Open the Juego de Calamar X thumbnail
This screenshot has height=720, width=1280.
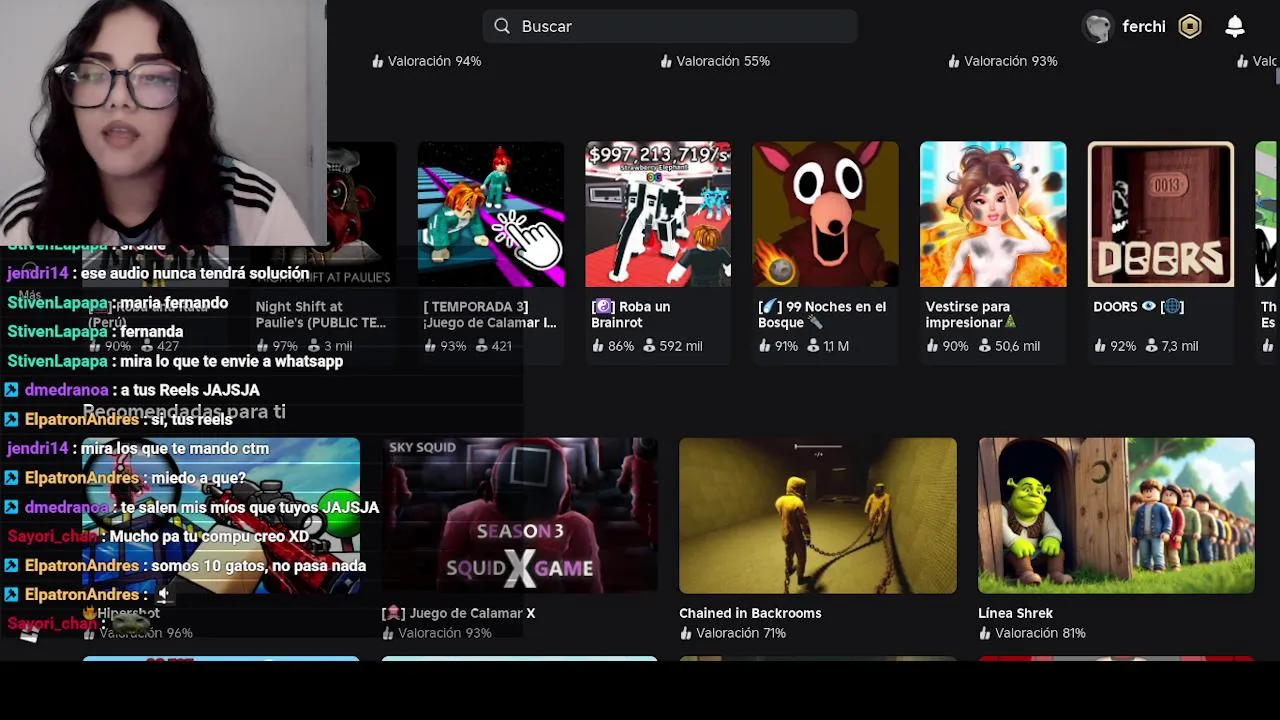(519, 516)
